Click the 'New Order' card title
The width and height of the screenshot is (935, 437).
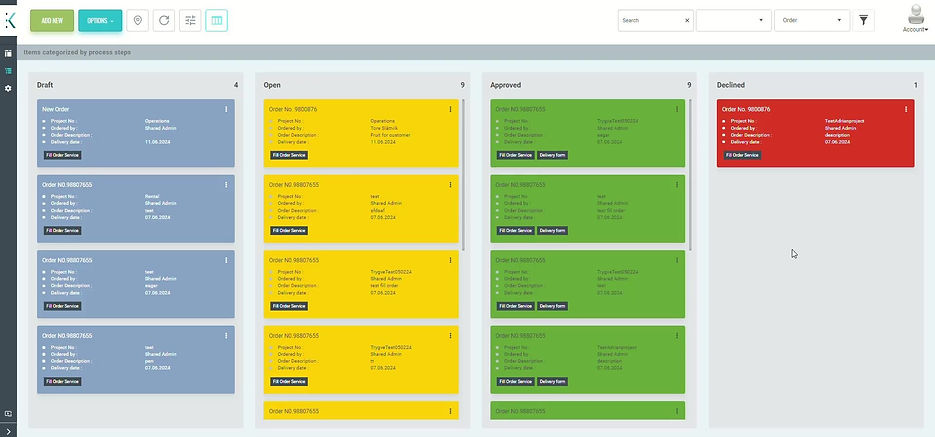click(x=55, y=109)
